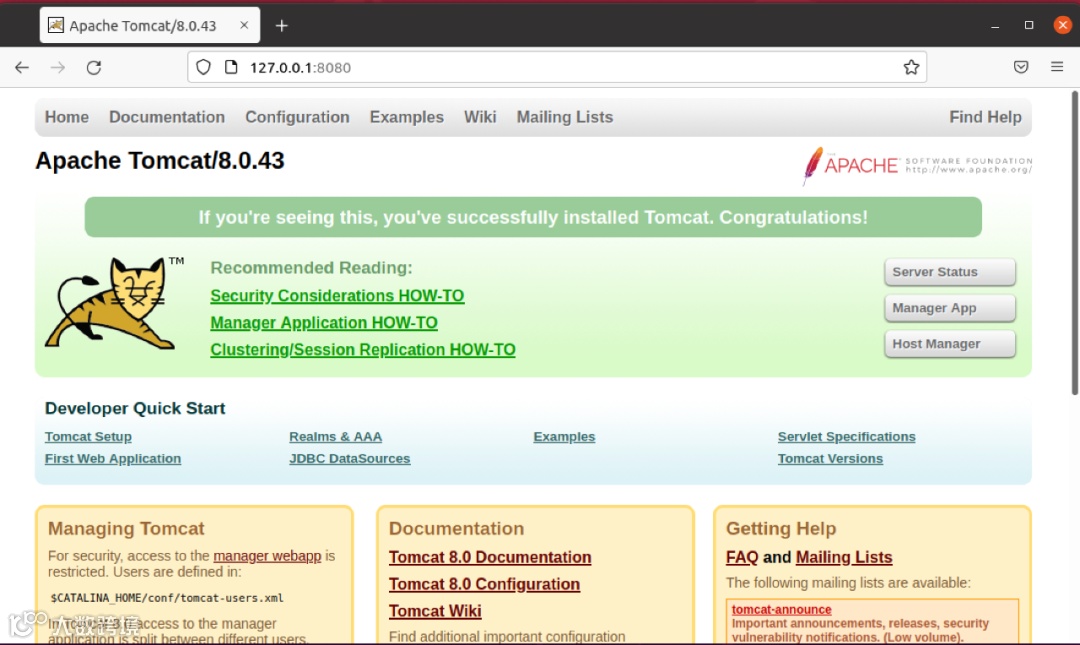Viewport: 1080px width, 645px height.
Task: Open the Tomcat Setup quick start link
Action: pyautogui.click(x=88, y=437)
